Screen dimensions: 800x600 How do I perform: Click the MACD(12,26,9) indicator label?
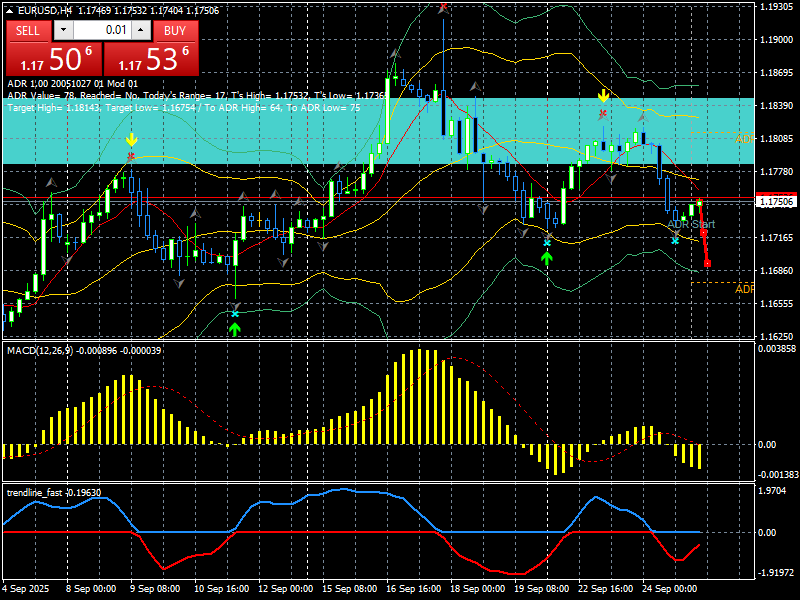pos(40,351)
